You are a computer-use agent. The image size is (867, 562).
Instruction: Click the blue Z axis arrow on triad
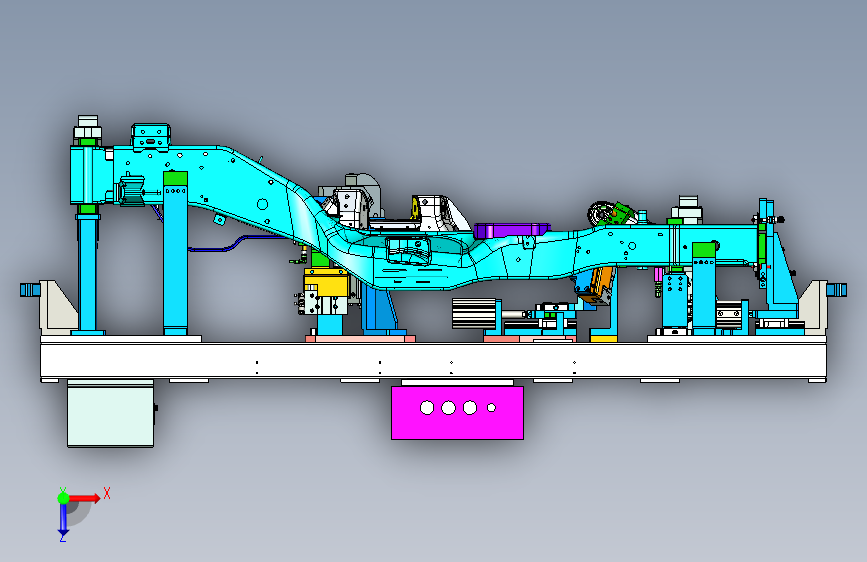[x=63, y=519]
